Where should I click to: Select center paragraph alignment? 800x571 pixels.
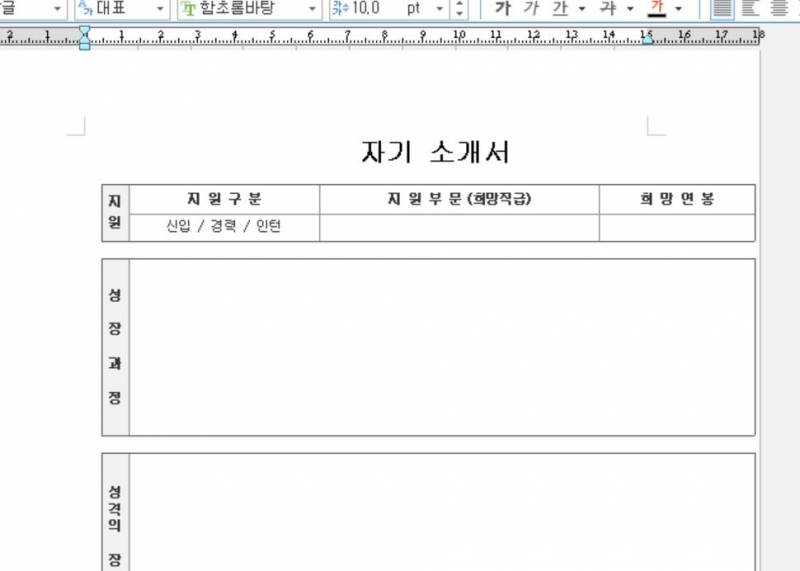pyautogui.click(x=779, y=8)
